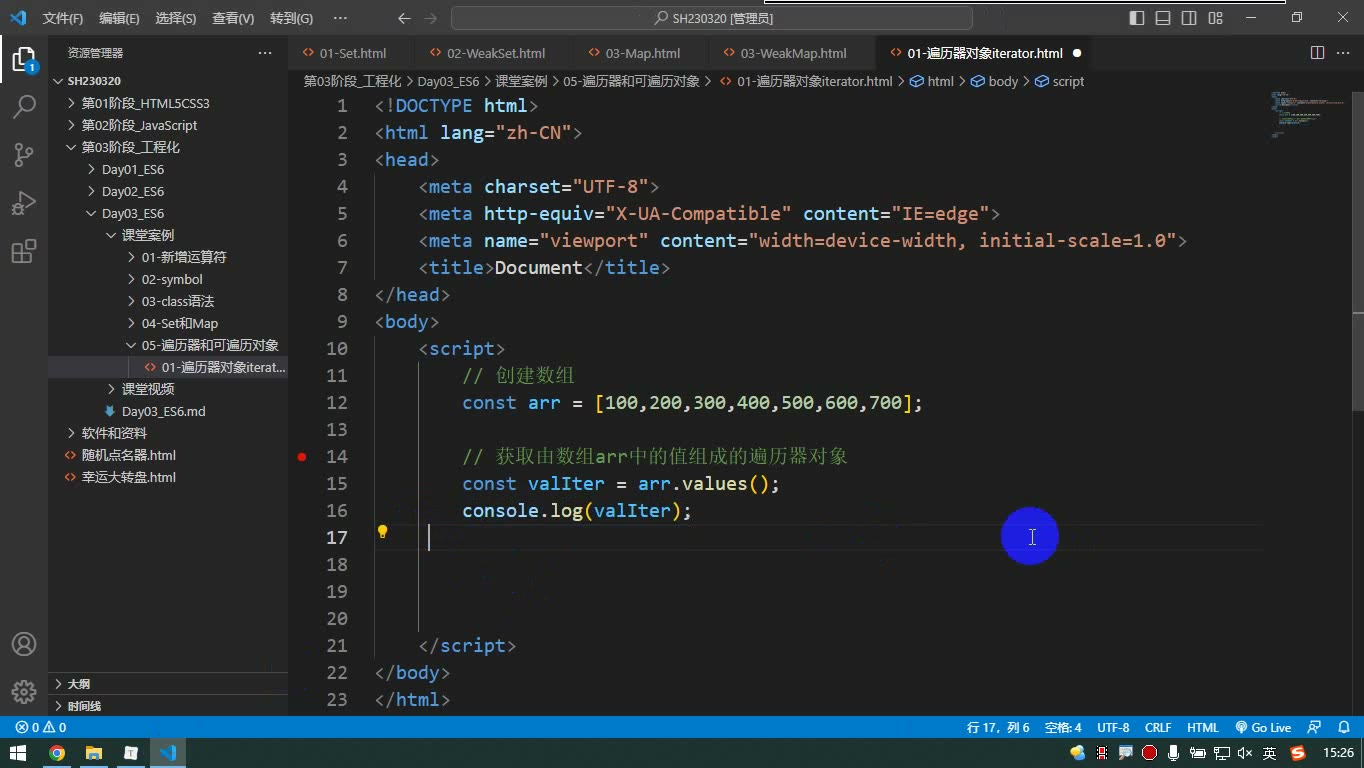Click the editor vertical scrollbar
This screenshot has width=1364, height=768.
tap(1357, 360)
